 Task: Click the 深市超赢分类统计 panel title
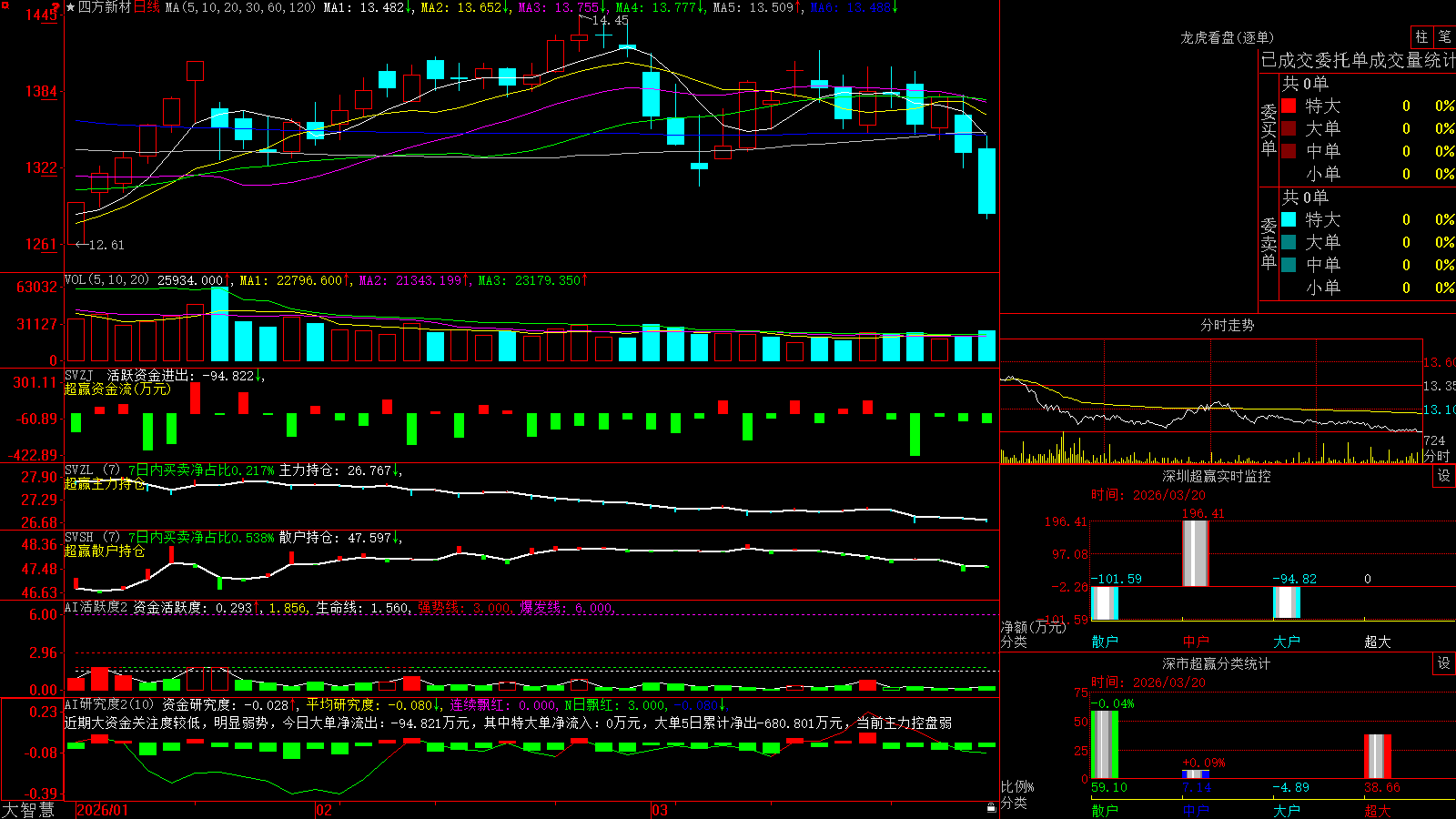1216,663
